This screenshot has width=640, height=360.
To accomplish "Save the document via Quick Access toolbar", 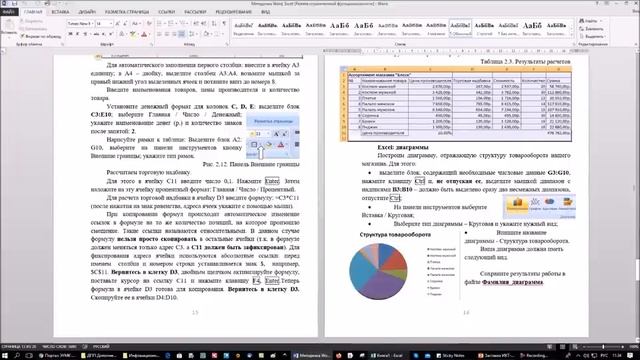I will [15, 3].
